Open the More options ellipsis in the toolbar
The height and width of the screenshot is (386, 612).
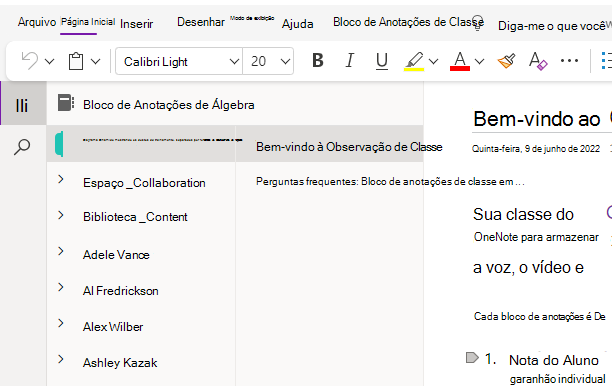coord(569,61)
